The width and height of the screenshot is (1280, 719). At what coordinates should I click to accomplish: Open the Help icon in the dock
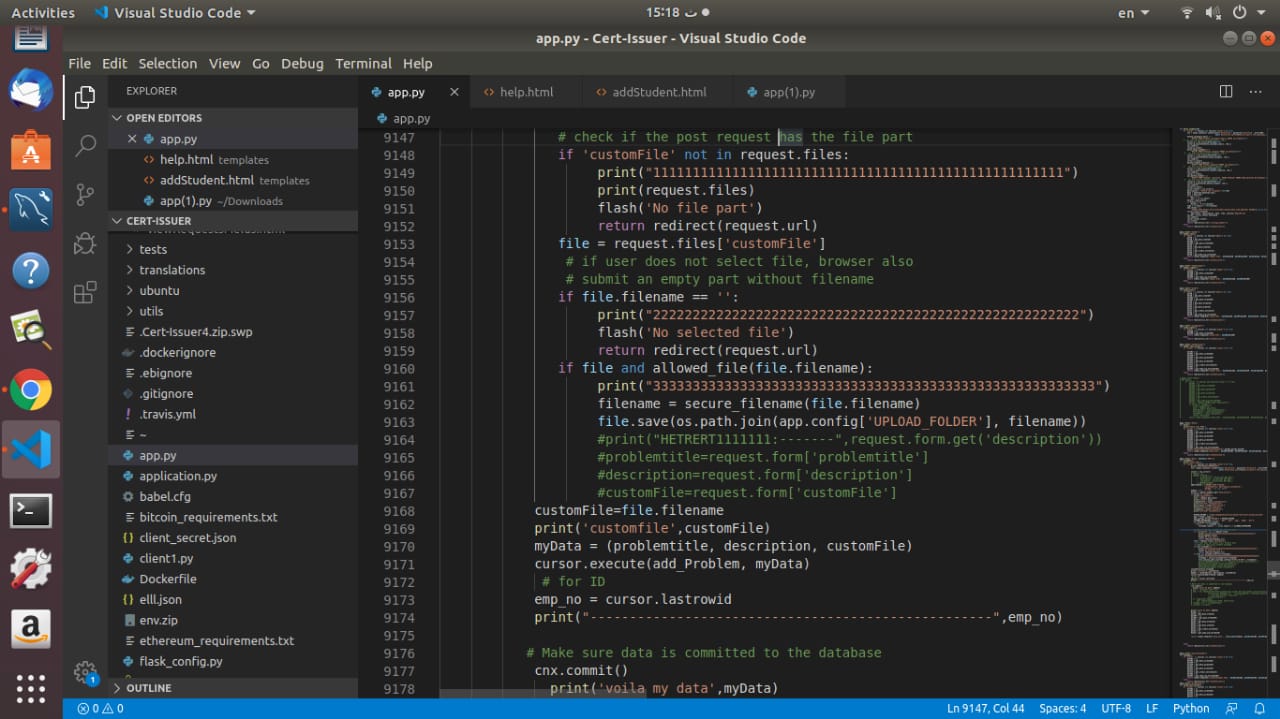click(31, 271)
